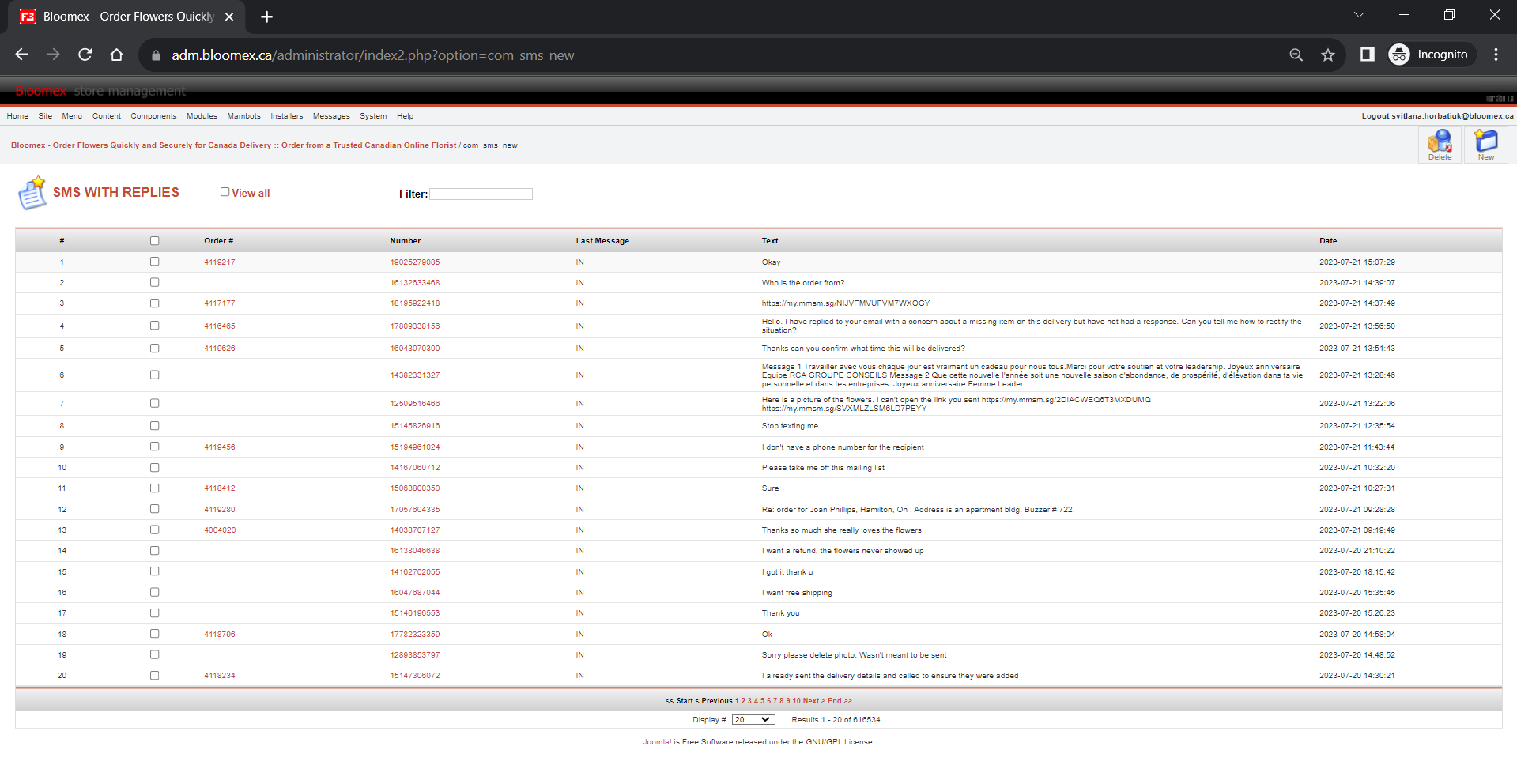This screenshot has width=1517, height=784.
Task: Close the Bloomex browser tab
Action: coord(229,17)
